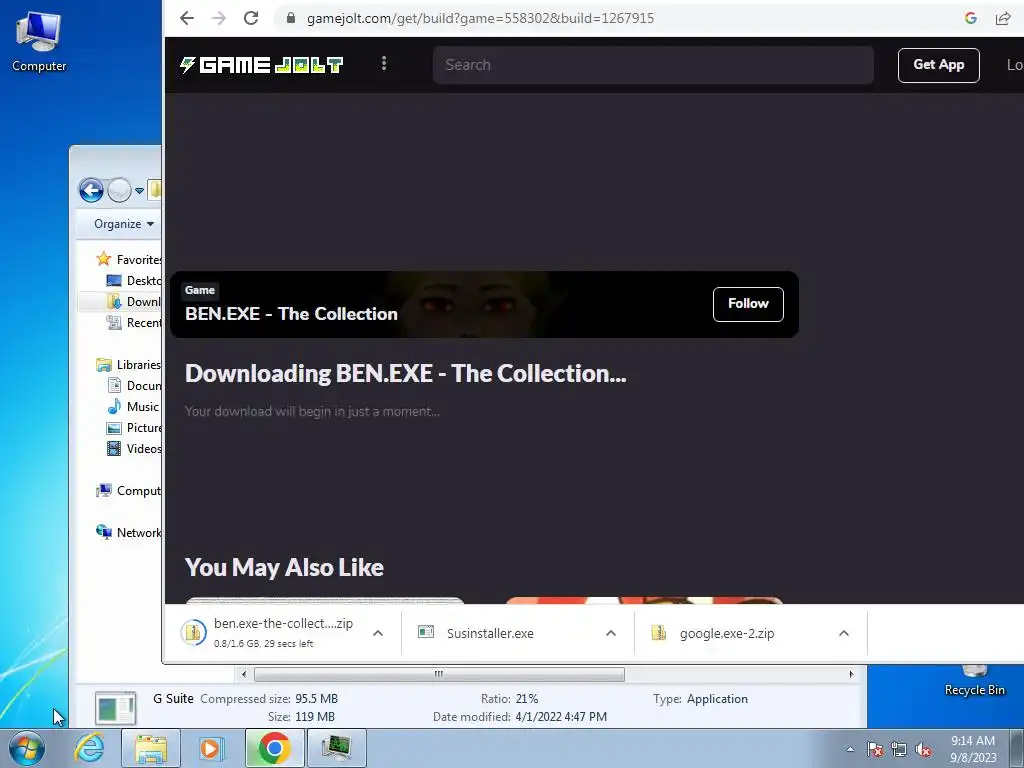The image size is (1024, 768).
Task: Select the Recycle Bin desktop icon
Action: point(974,681)
